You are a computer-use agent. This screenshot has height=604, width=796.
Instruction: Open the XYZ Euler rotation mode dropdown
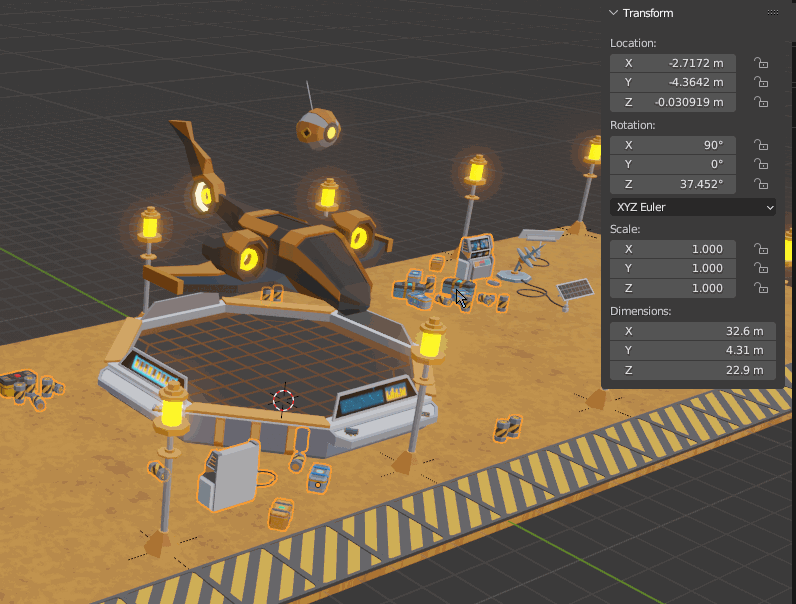click(x=692, y=207)
